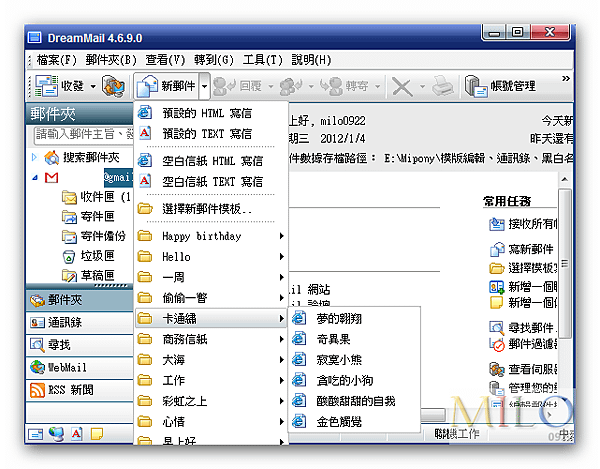Screen dimensions: 600x469
Task: Click 尋找郵件 in common tasks
Action: [523, 327]
